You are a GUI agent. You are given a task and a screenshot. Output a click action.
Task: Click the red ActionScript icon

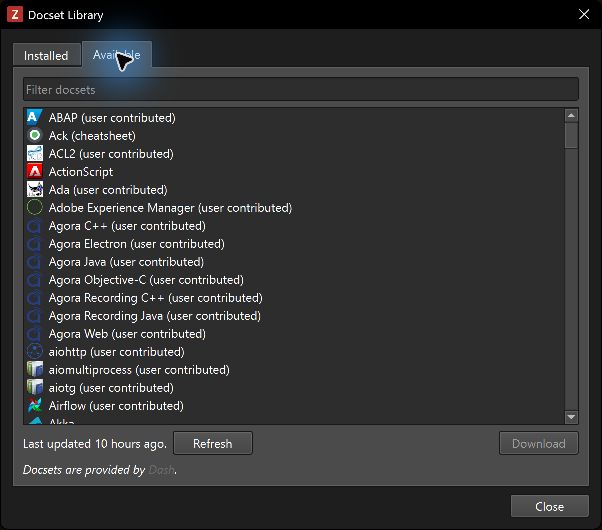pyautogui.click(x=35, y=171)
